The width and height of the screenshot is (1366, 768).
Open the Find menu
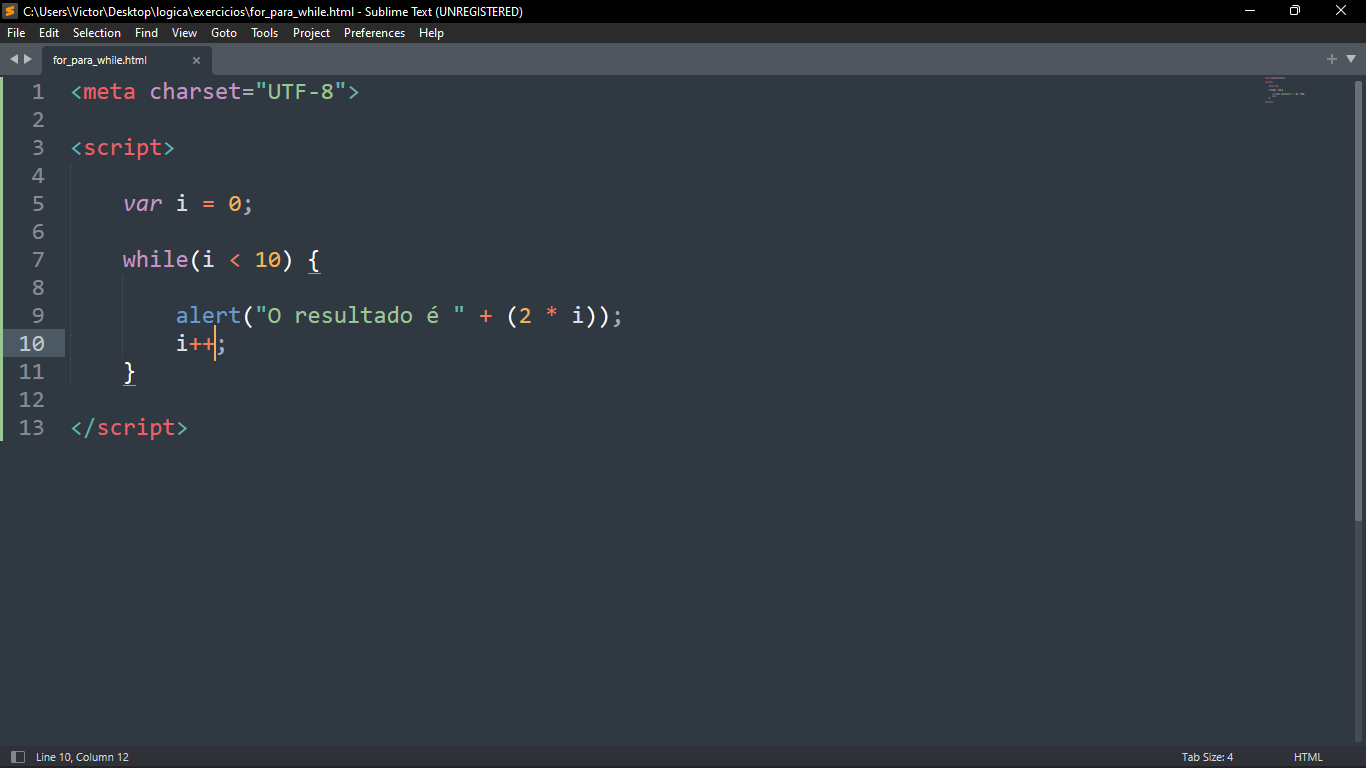tap(146, 33)
